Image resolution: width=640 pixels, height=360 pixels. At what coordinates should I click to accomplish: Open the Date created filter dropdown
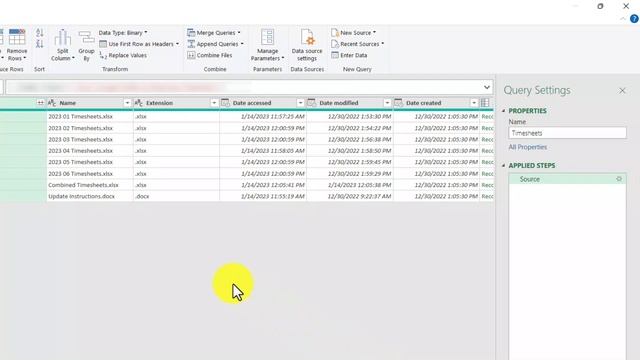474,103
